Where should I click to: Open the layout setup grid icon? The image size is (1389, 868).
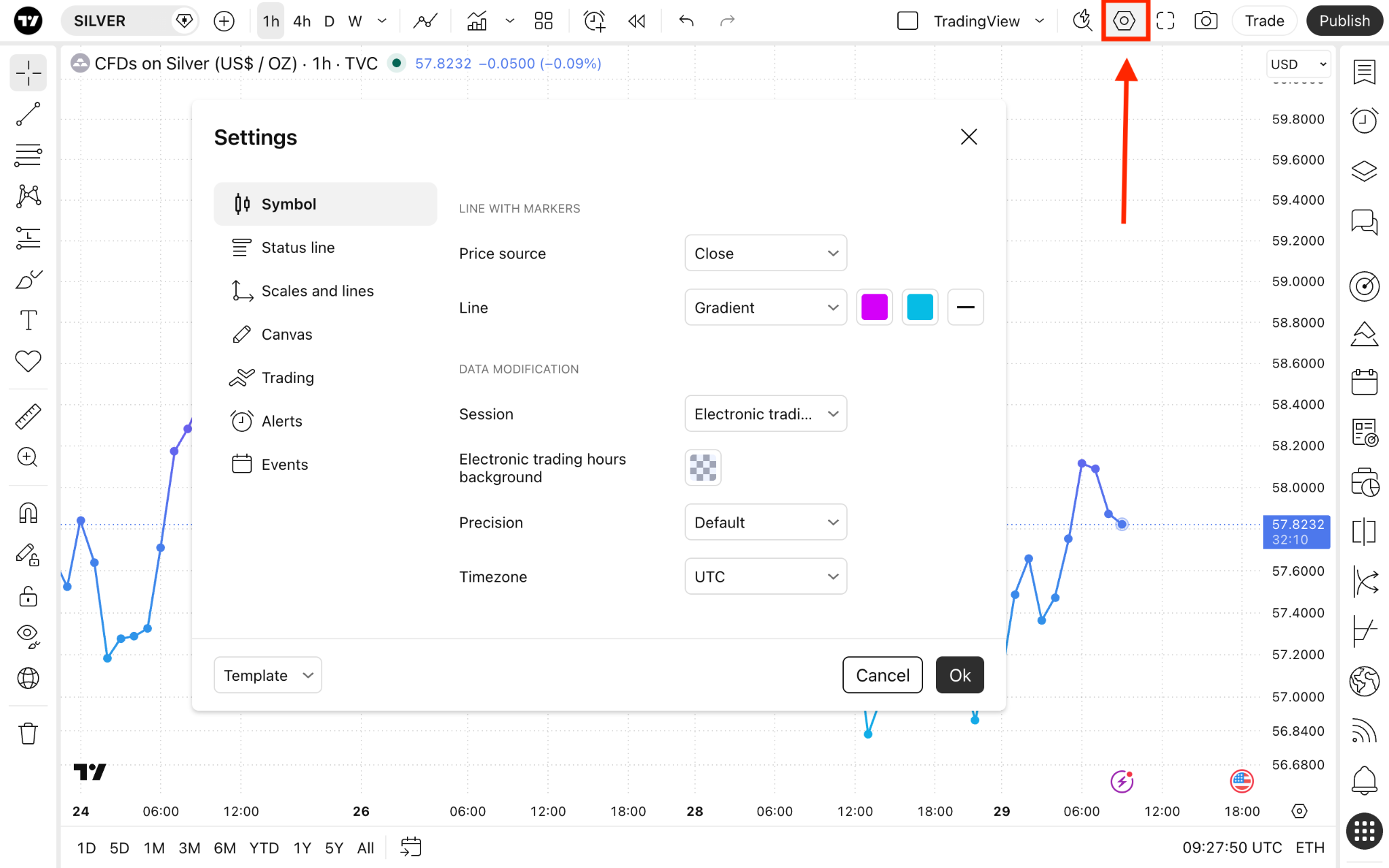click(x=543, y=21)
